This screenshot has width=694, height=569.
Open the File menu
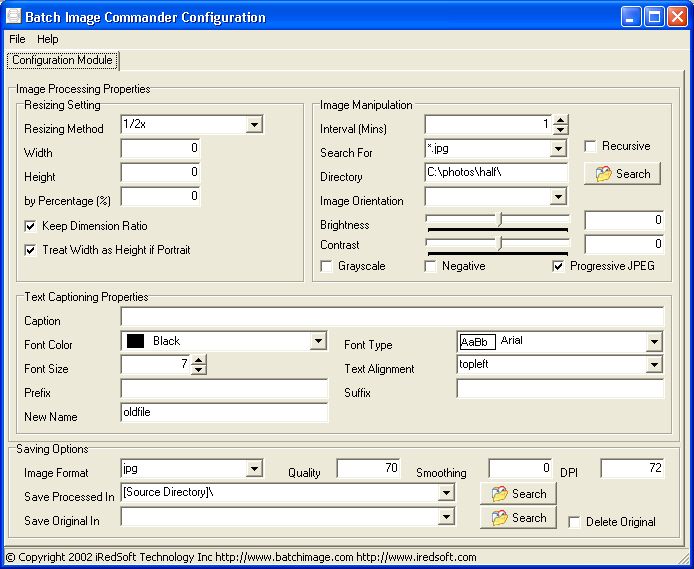click(x=17, y=39)
